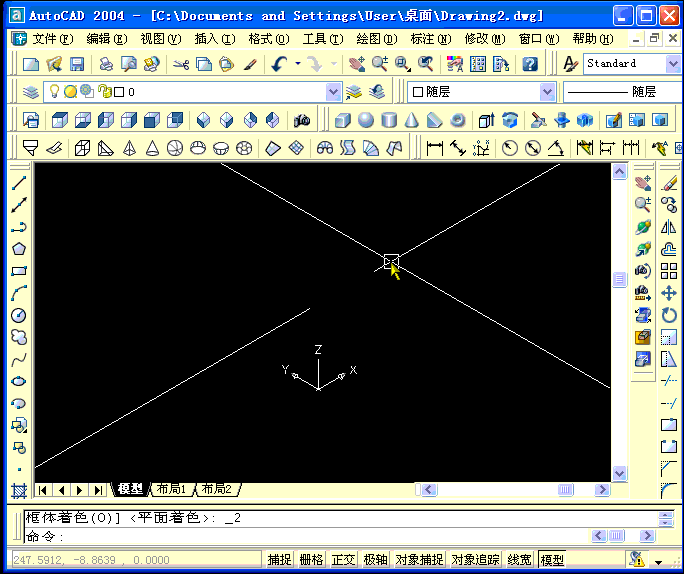The image size is (684, 574).
Task: Toggle layer 0 lightbulb on/off
Action: [x=54, y=91]
